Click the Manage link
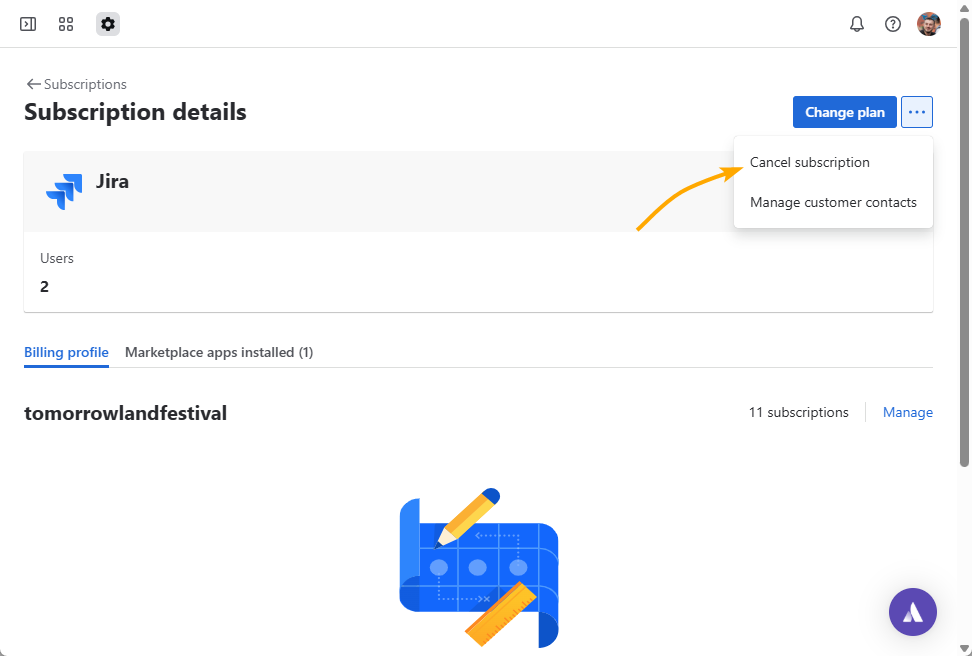972x656 pixels. coord(908,412)
